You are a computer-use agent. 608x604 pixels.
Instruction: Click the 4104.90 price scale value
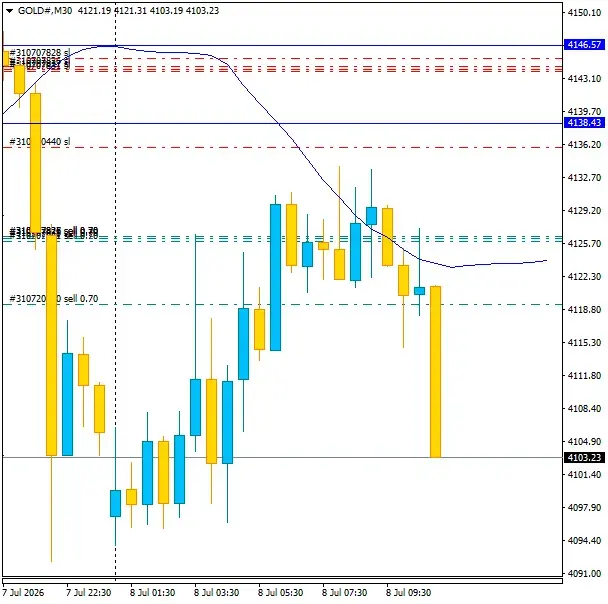(x=584, y=442)
